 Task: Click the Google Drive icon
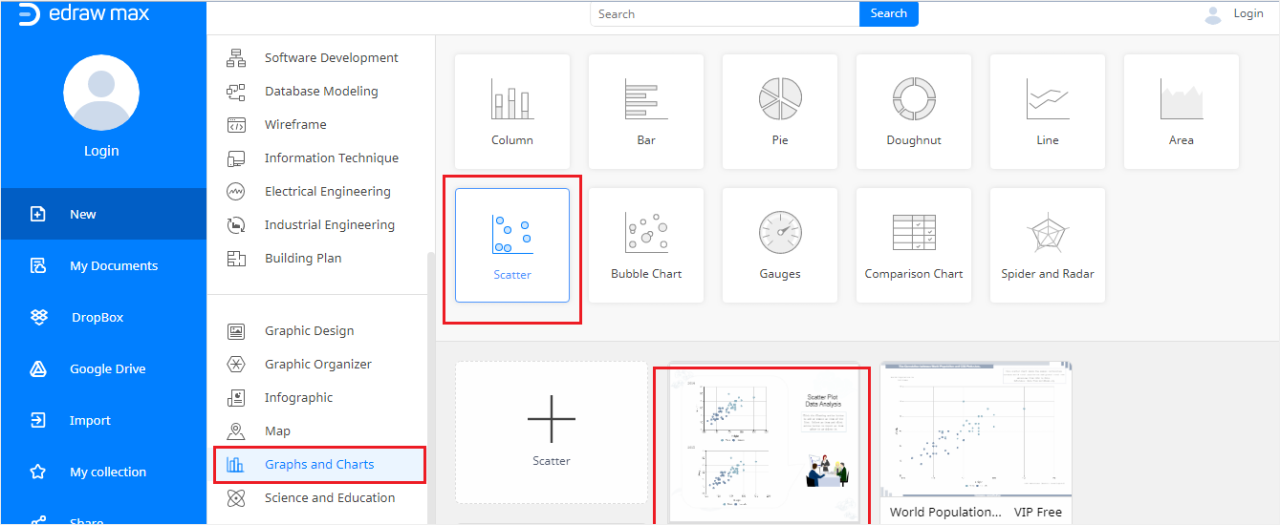point(38,369)
